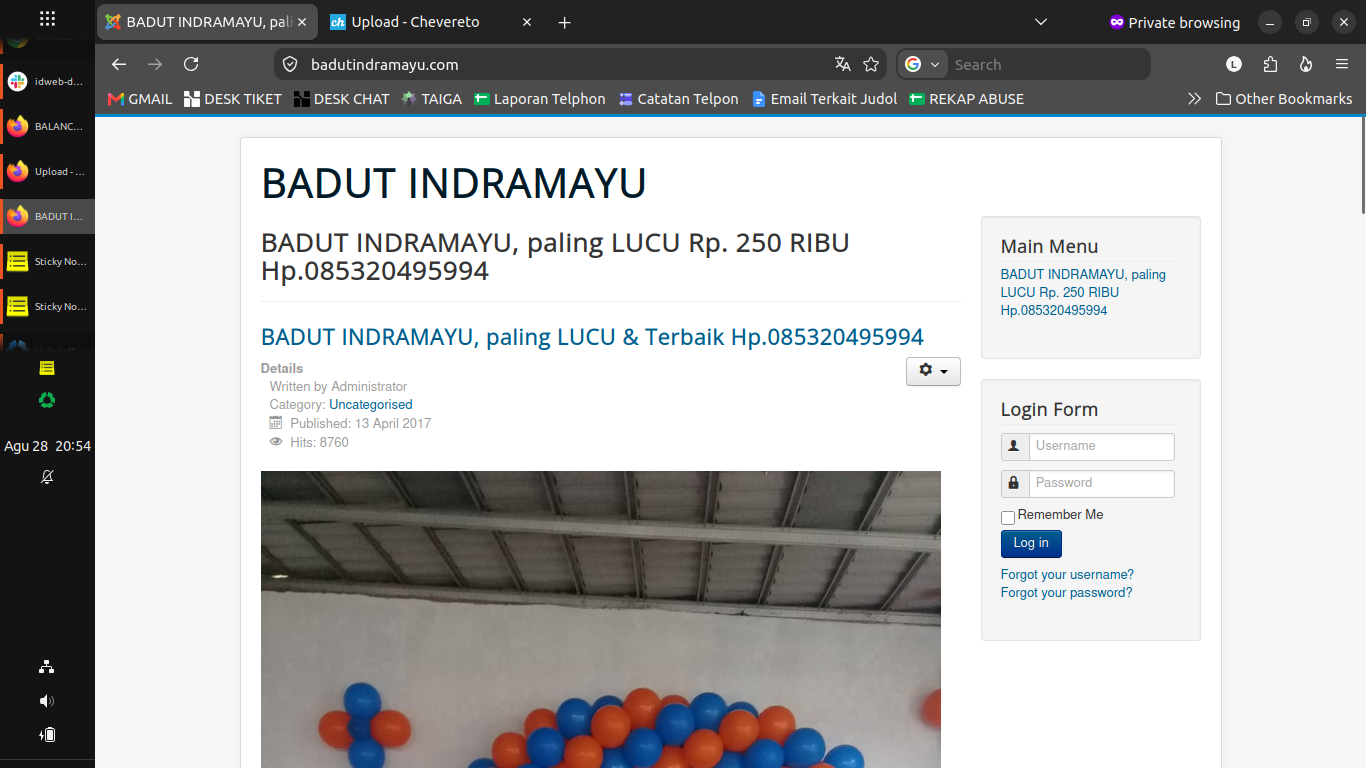Click the BADUT INDRAMAYU site title

tap(454, 184)
